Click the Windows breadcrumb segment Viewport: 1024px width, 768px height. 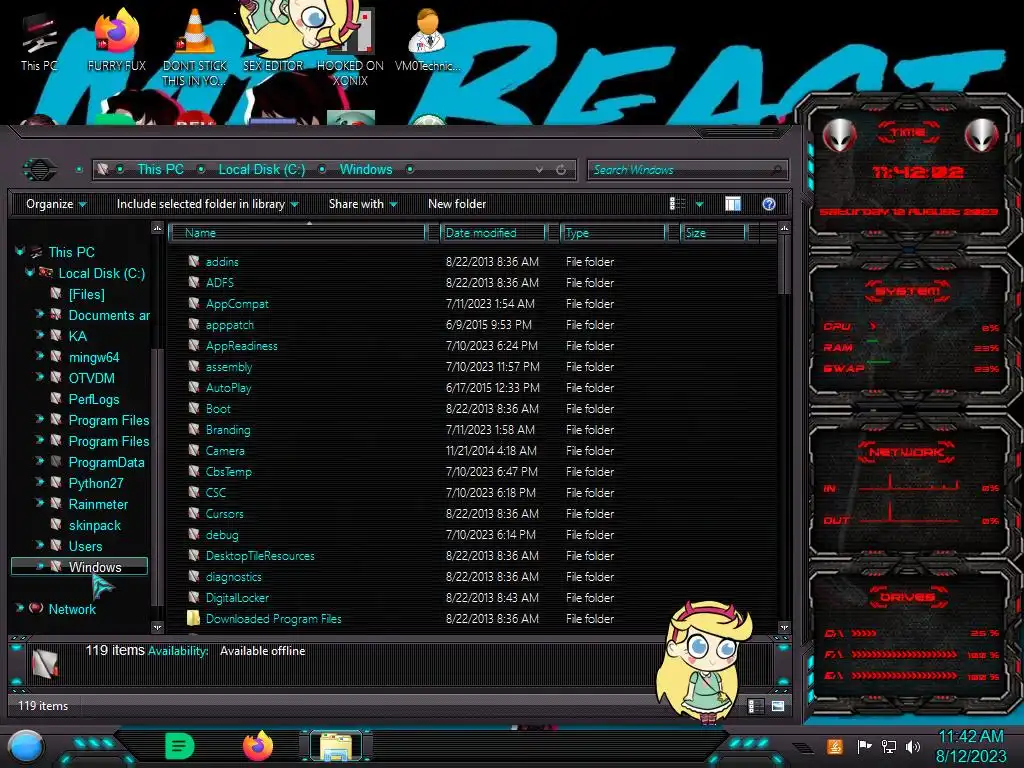click(366, 169)
